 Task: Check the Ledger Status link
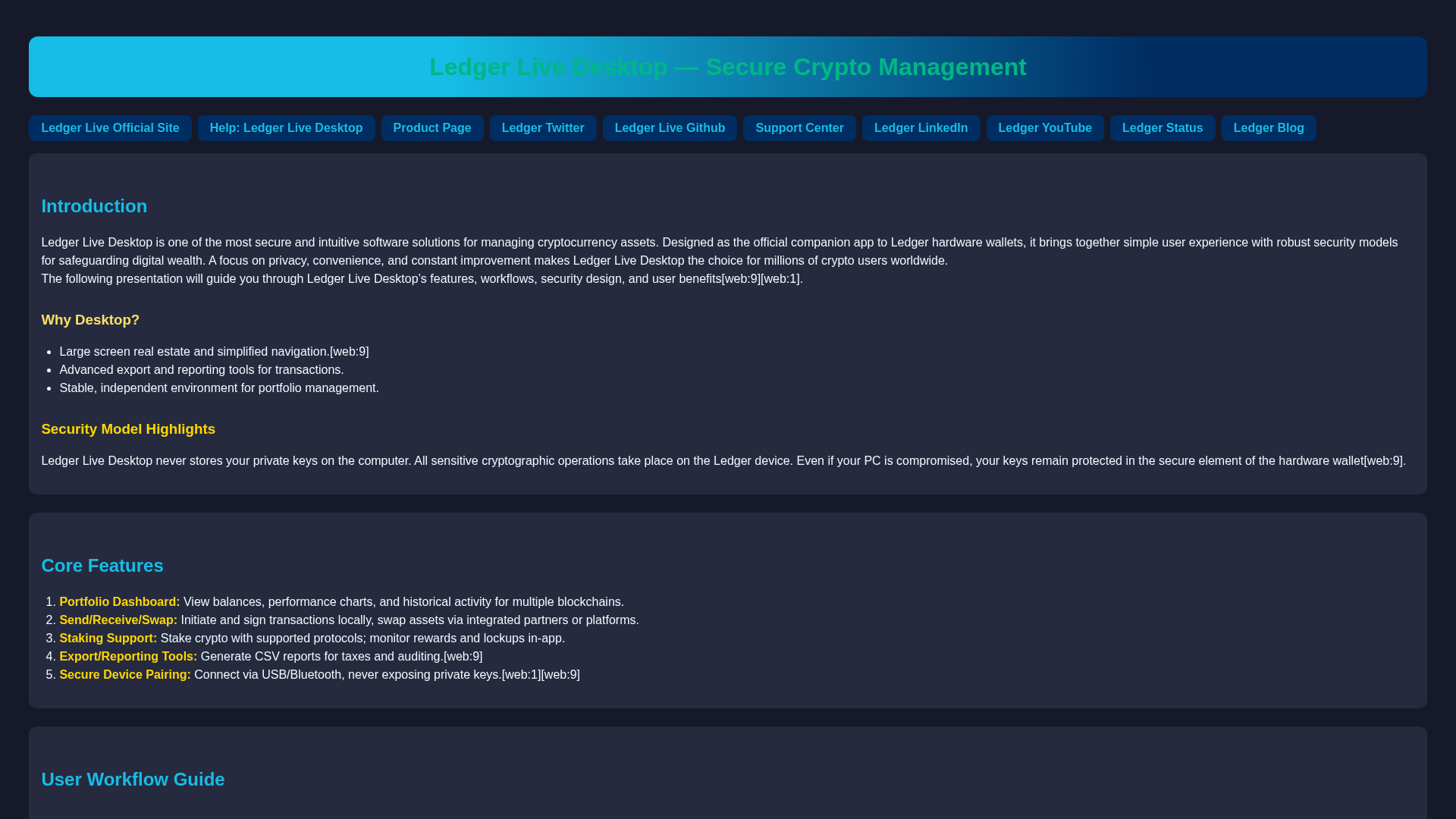tap(1163, 128)
